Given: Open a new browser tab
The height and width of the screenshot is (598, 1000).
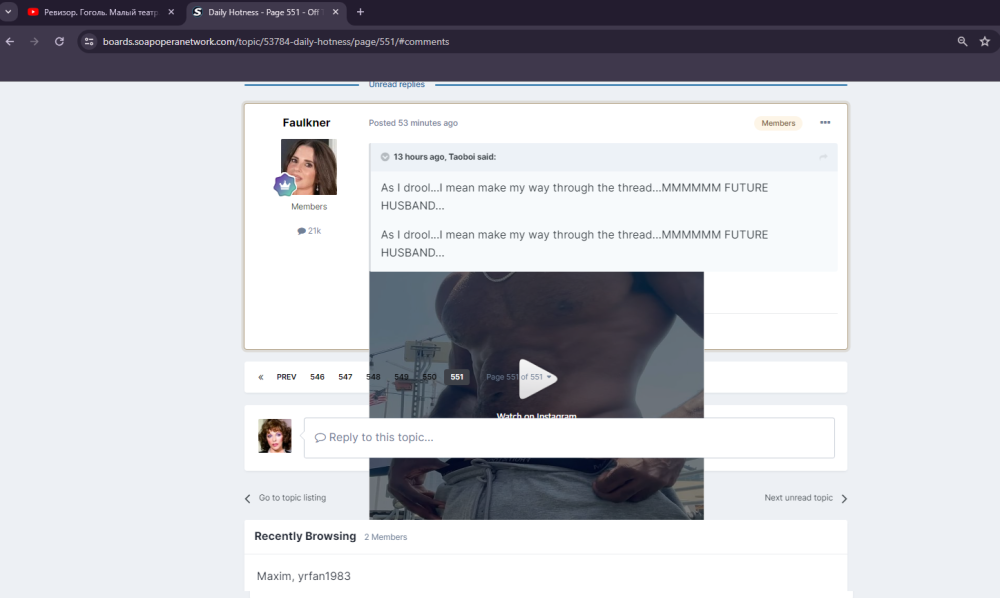Looking at the screenshot, I should (x=360, y=12).
